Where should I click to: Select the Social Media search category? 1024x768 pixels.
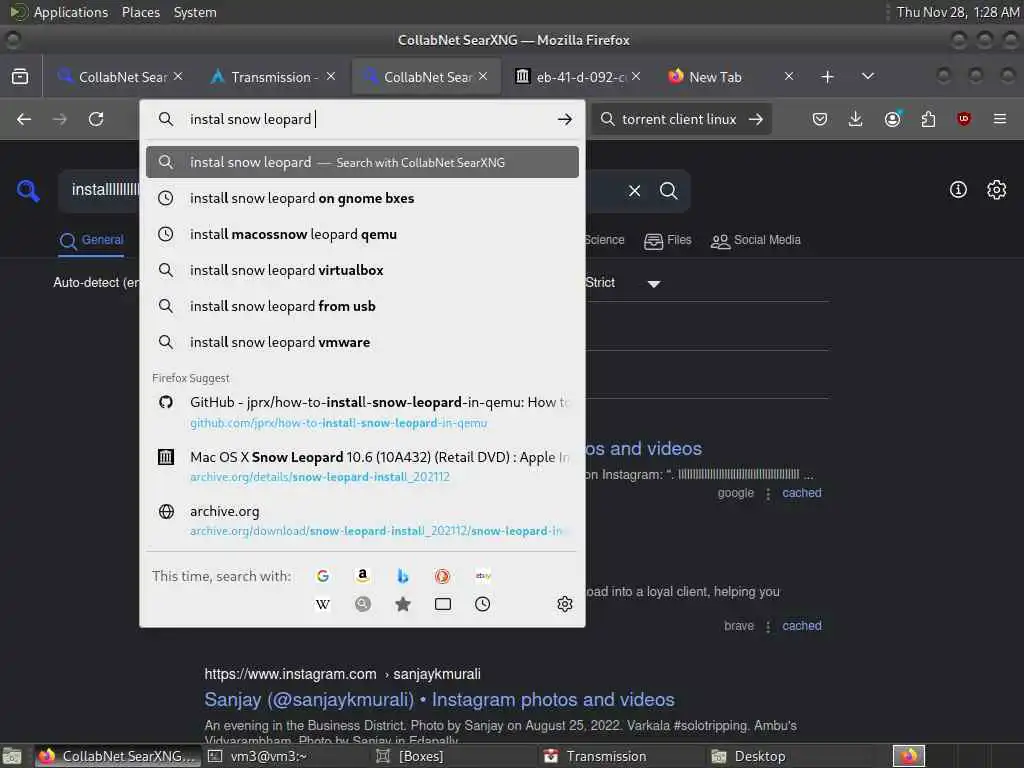tap(756, 240)
